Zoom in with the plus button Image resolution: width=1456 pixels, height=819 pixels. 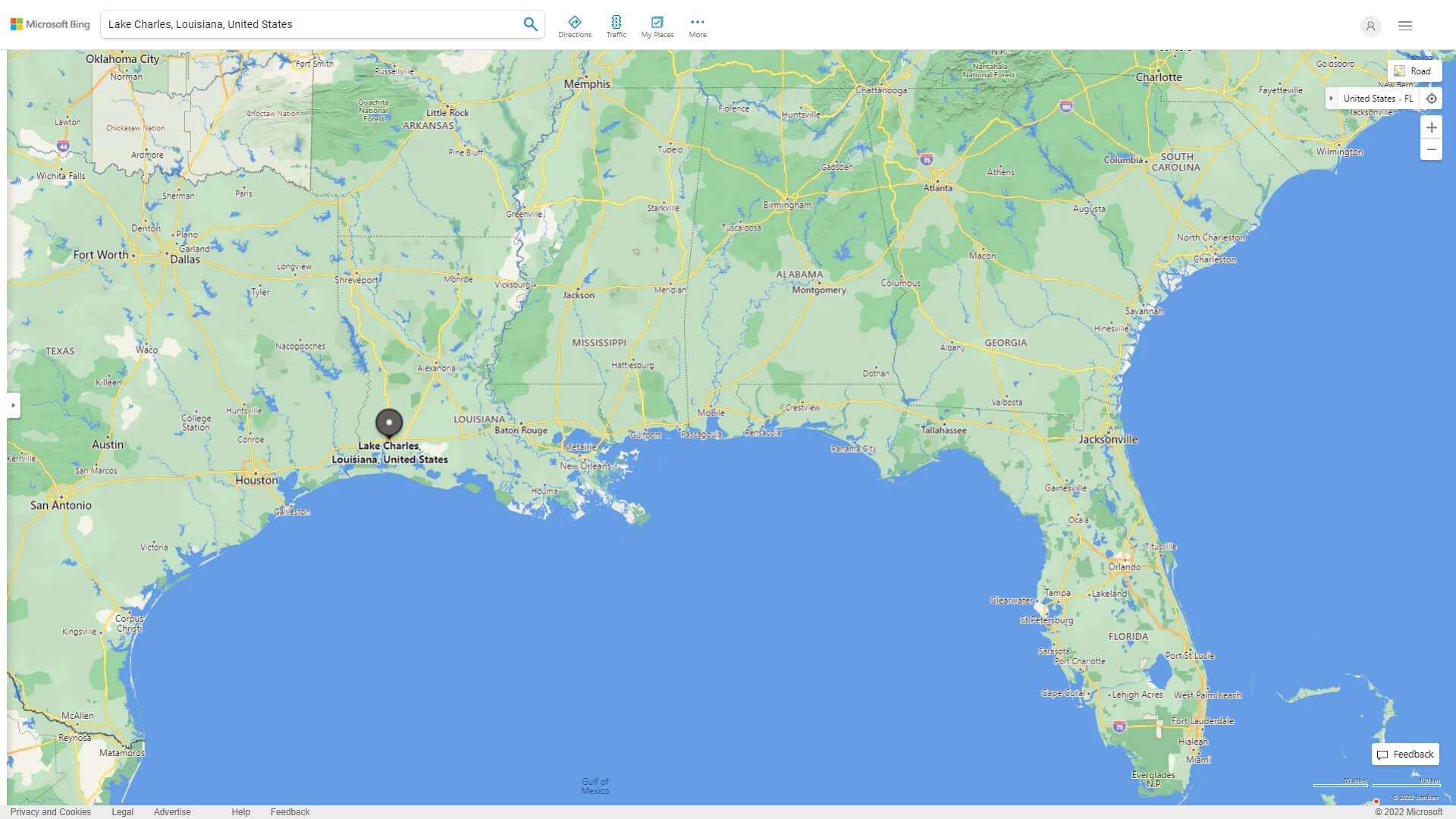(x=1431, y=127)
